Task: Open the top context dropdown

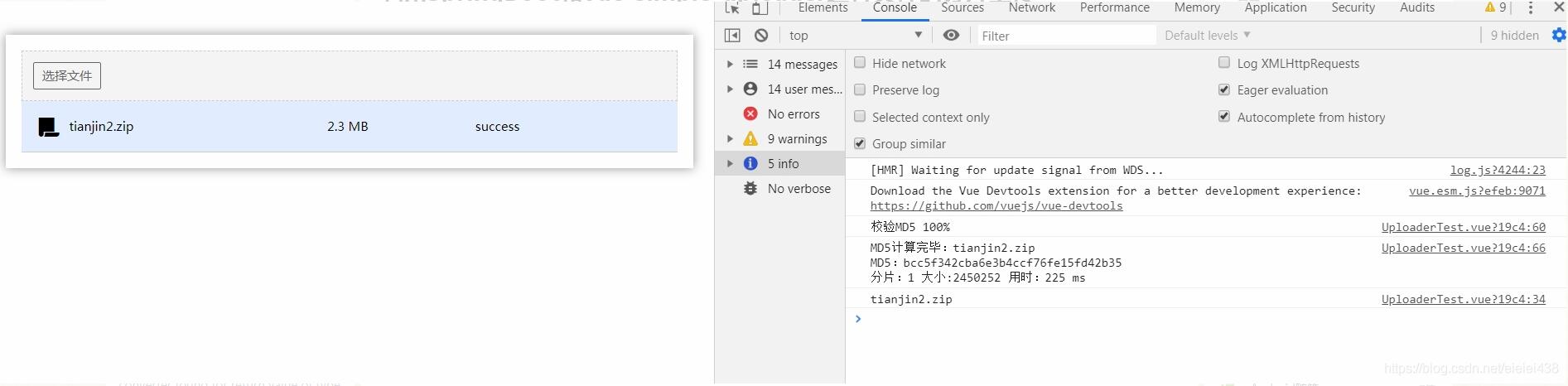Action: (x=855, y=35)
